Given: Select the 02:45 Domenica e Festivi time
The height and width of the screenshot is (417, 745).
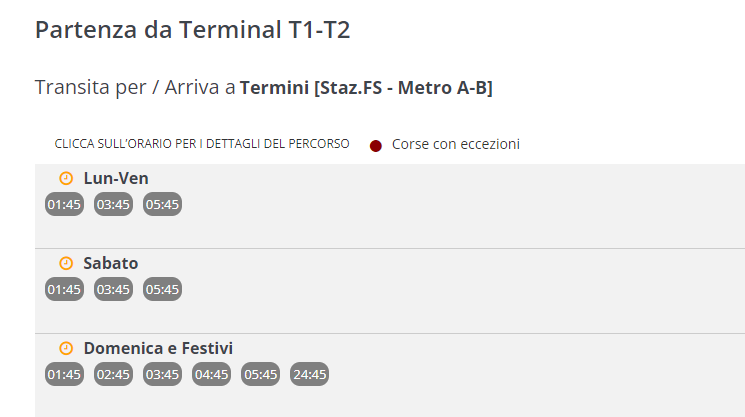Looking at the screenshot, I should [113, 374].
